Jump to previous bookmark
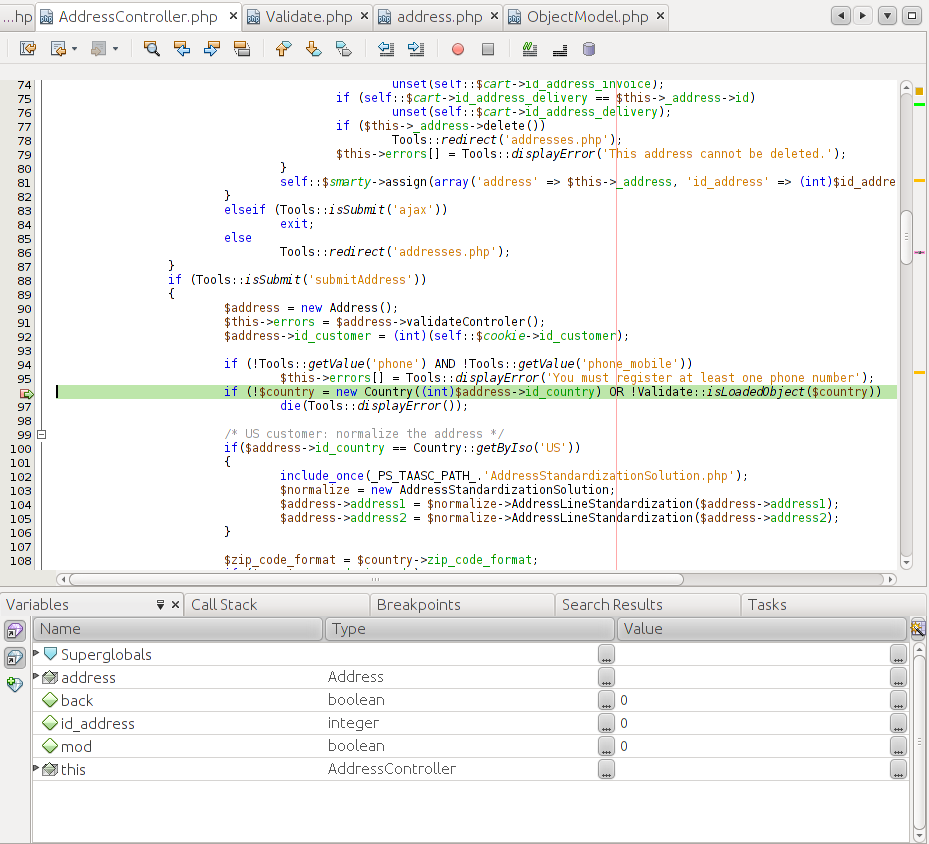Screen dimensions: 929x844 [x=283, y=48]
